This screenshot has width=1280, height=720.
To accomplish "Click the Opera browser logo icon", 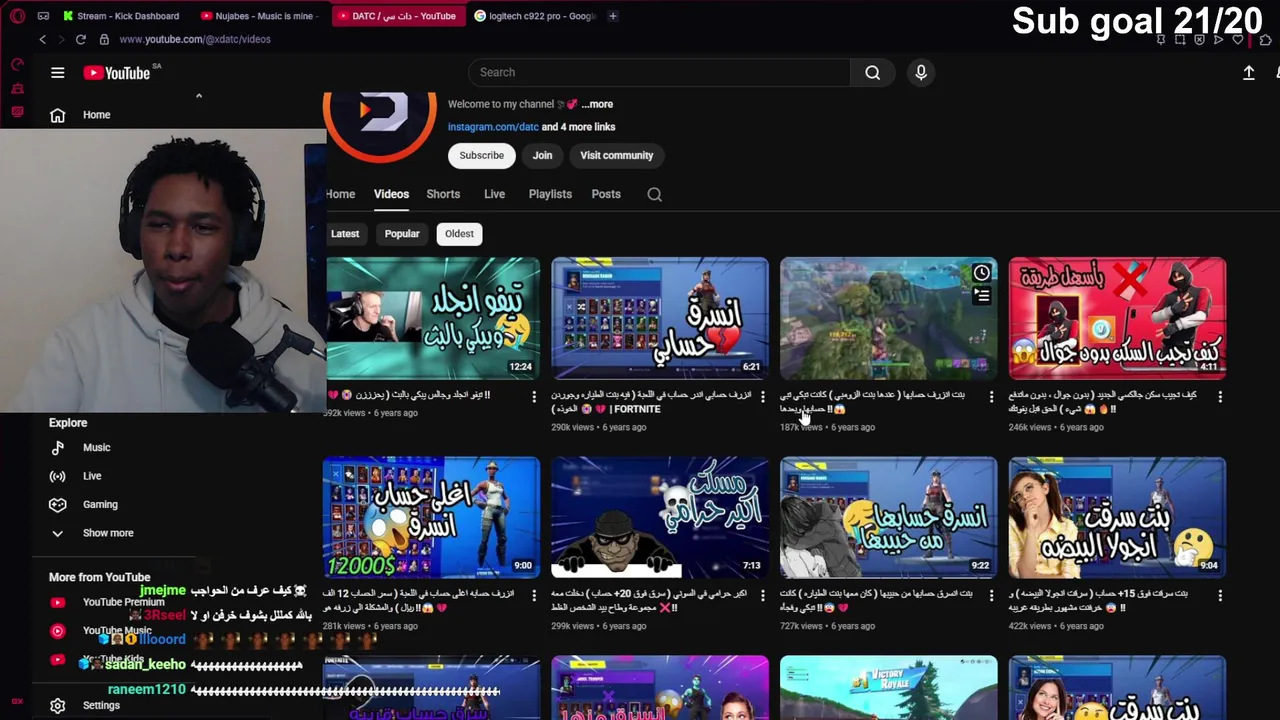I will click(17, 16).
